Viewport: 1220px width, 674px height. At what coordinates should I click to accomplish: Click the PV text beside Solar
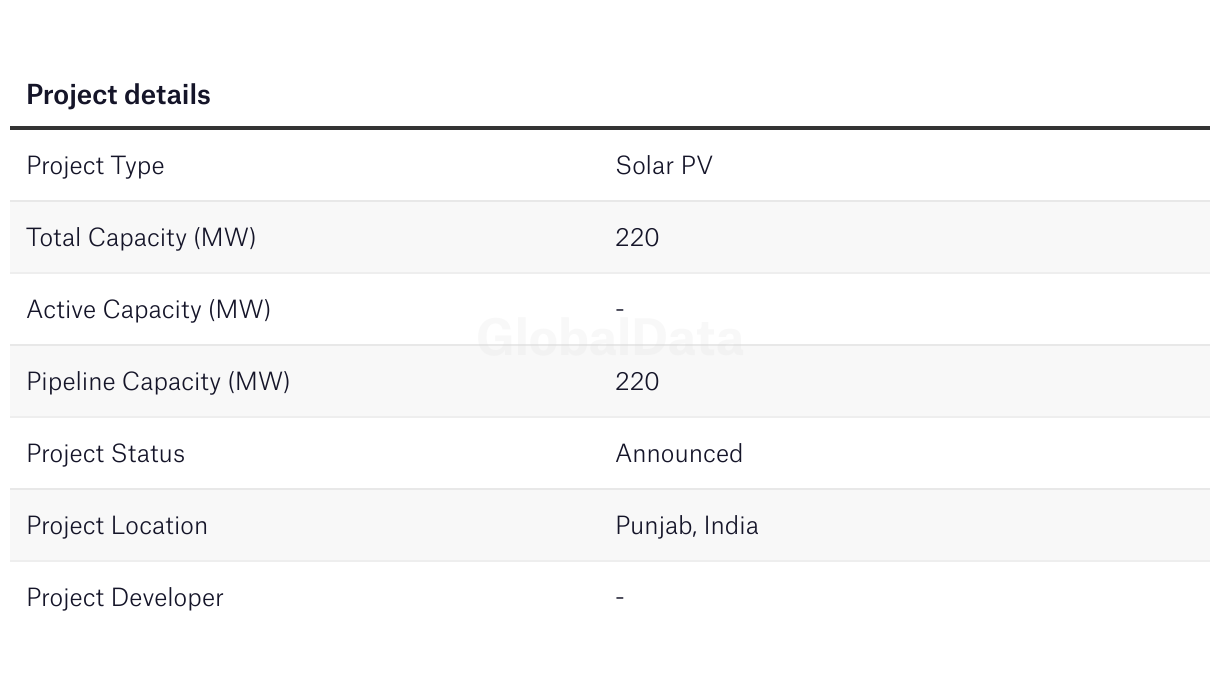697,166
